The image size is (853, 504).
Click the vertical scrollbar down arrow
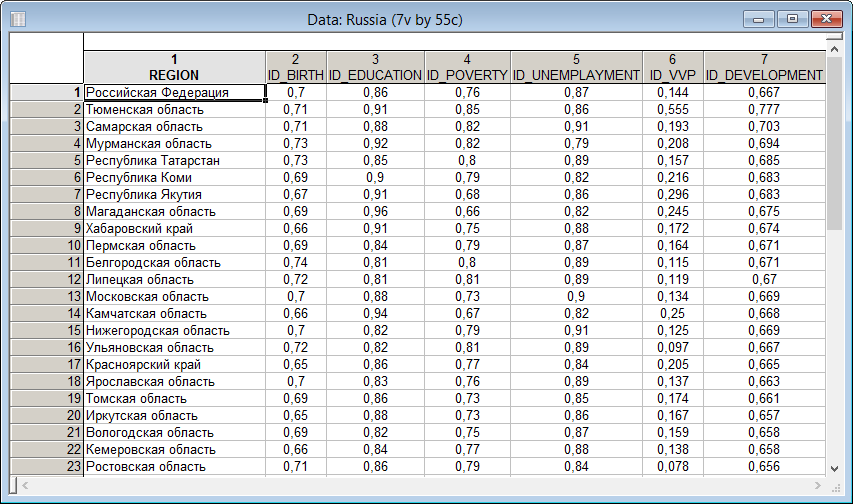[835, 467]
